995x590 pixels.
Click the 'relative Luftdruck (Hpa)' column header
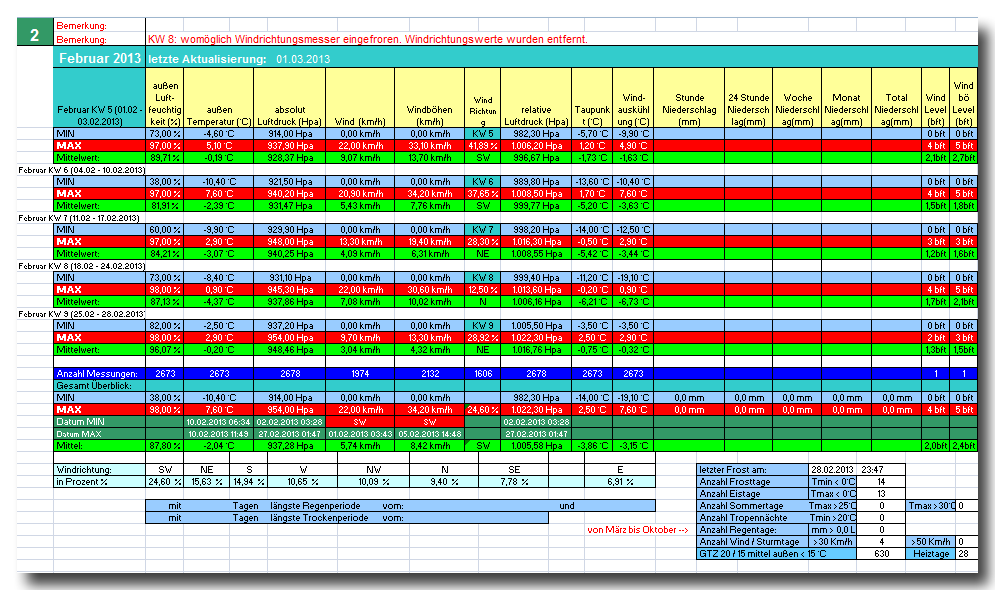[x=536, y=98]
